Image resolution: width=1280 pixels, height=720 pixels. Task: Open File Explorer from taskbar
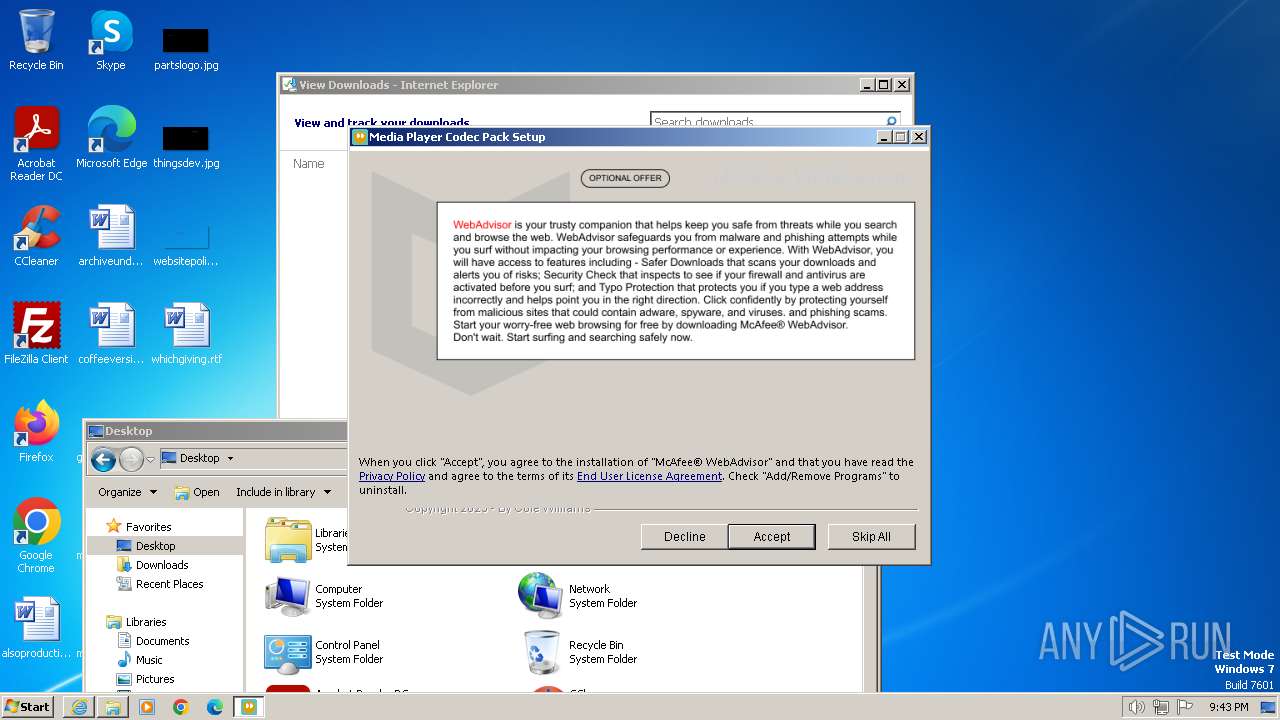[113, 707]
